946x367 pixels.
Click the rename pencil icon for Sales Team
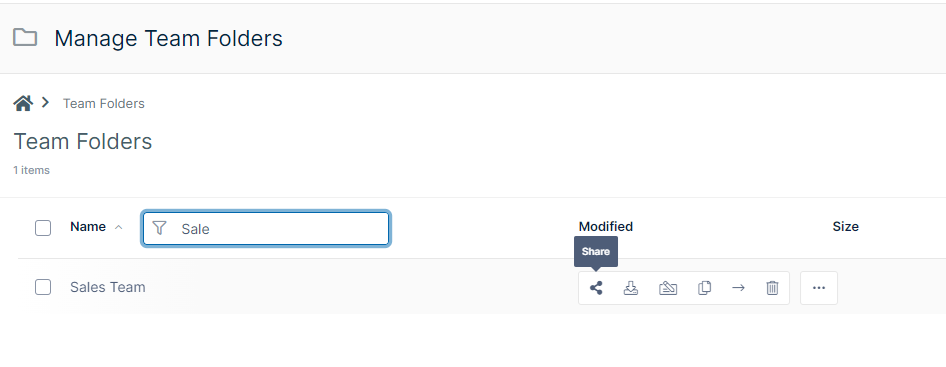668,288
